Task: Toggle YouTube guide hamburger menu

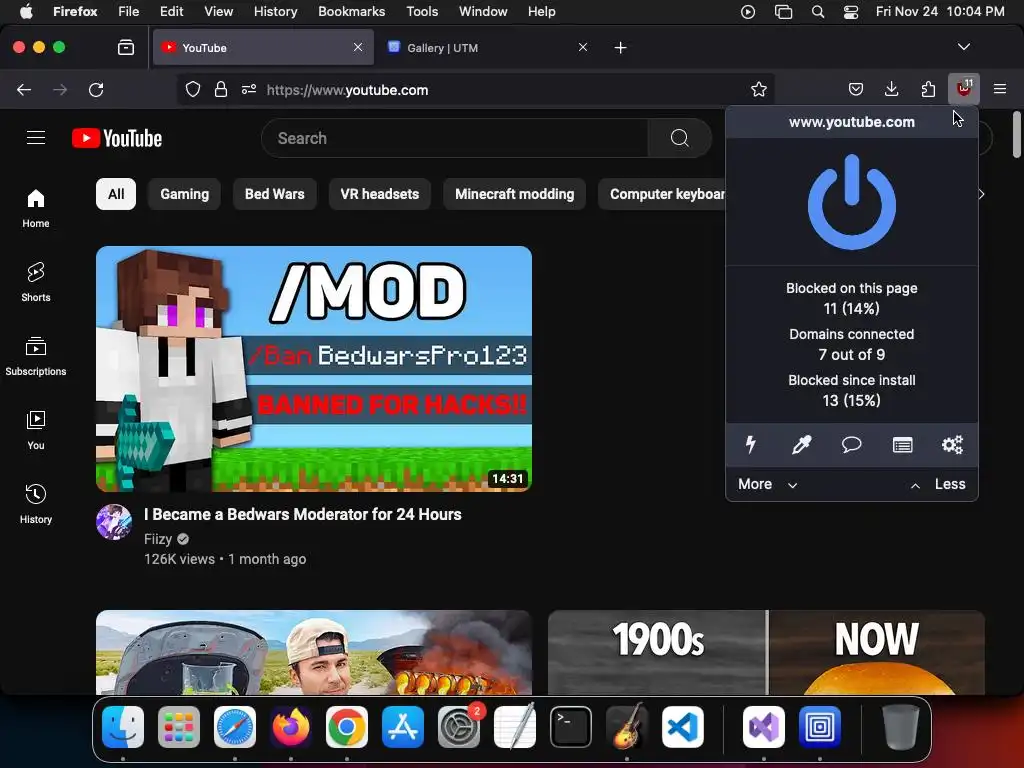Action: pyautogui.click(x=36, y=138)
